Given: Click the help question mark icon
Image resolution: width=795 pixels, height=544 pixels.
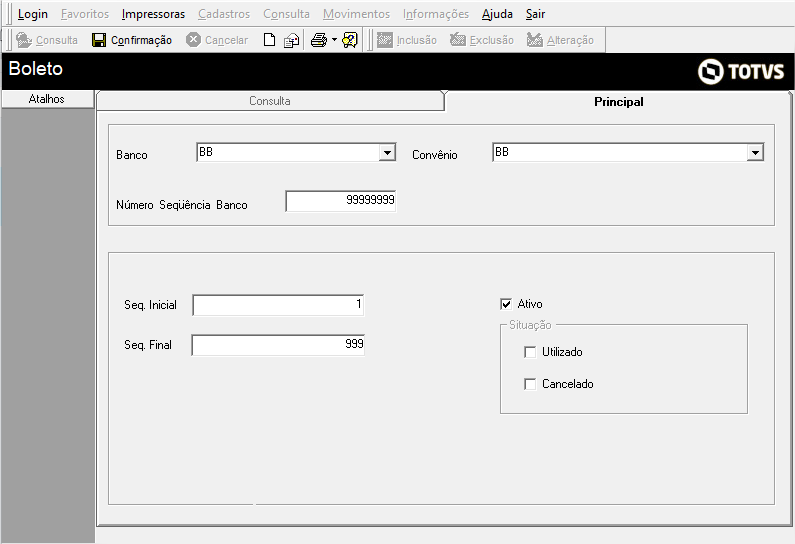Looking at the screenshot, I should click(x=350, y=40).
